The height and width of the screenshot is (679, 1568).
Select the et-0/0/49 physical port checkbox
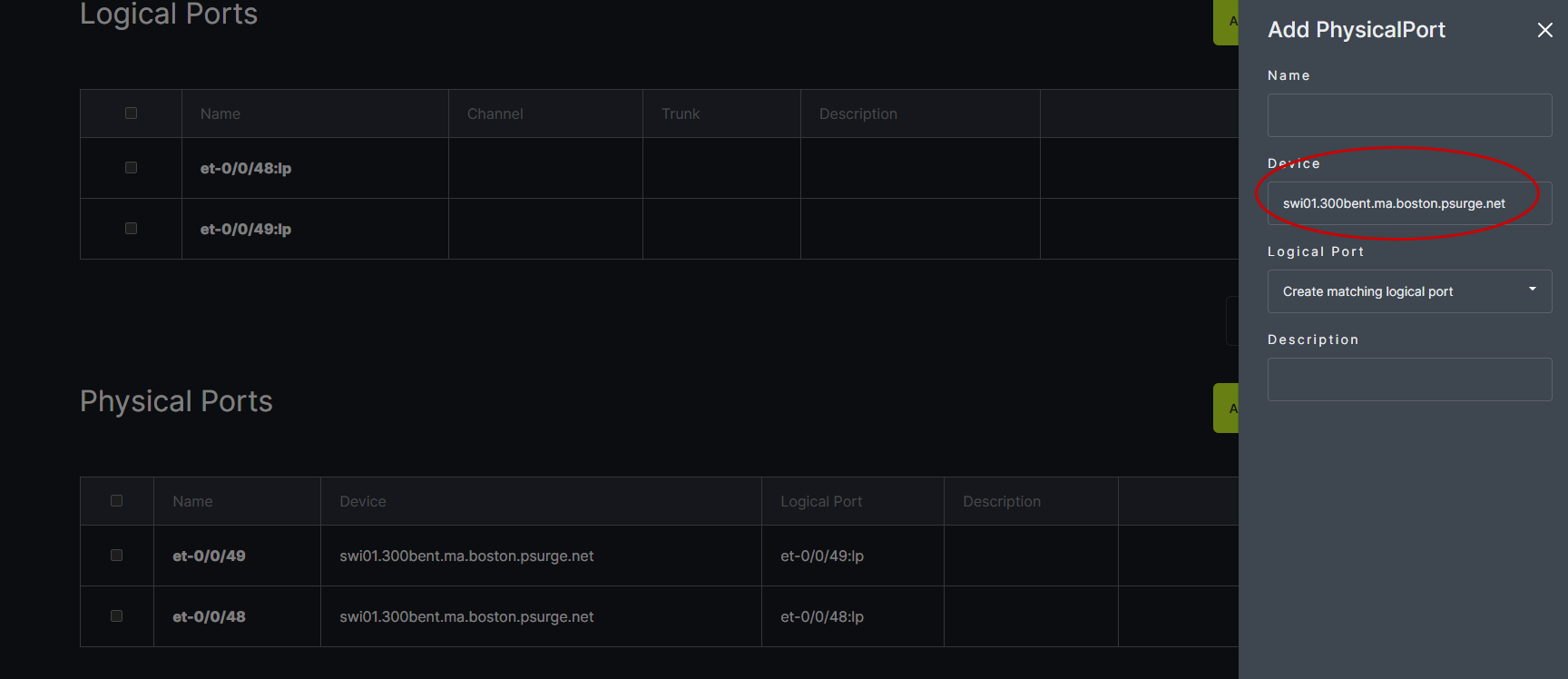pyautogui.click(x=116, y=556)
